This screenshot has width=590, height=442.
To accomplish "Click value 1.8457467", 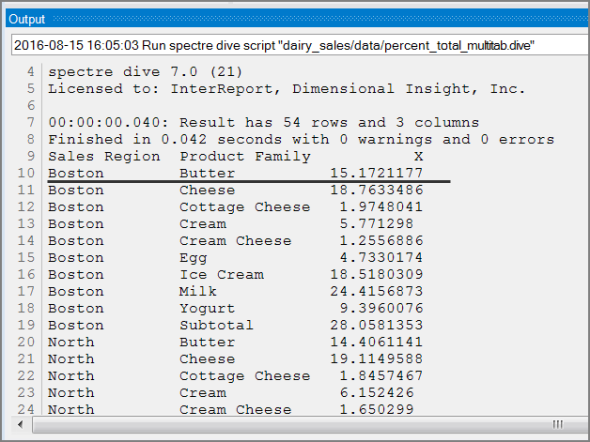I will pyautogui.click(x=381, y=376).
